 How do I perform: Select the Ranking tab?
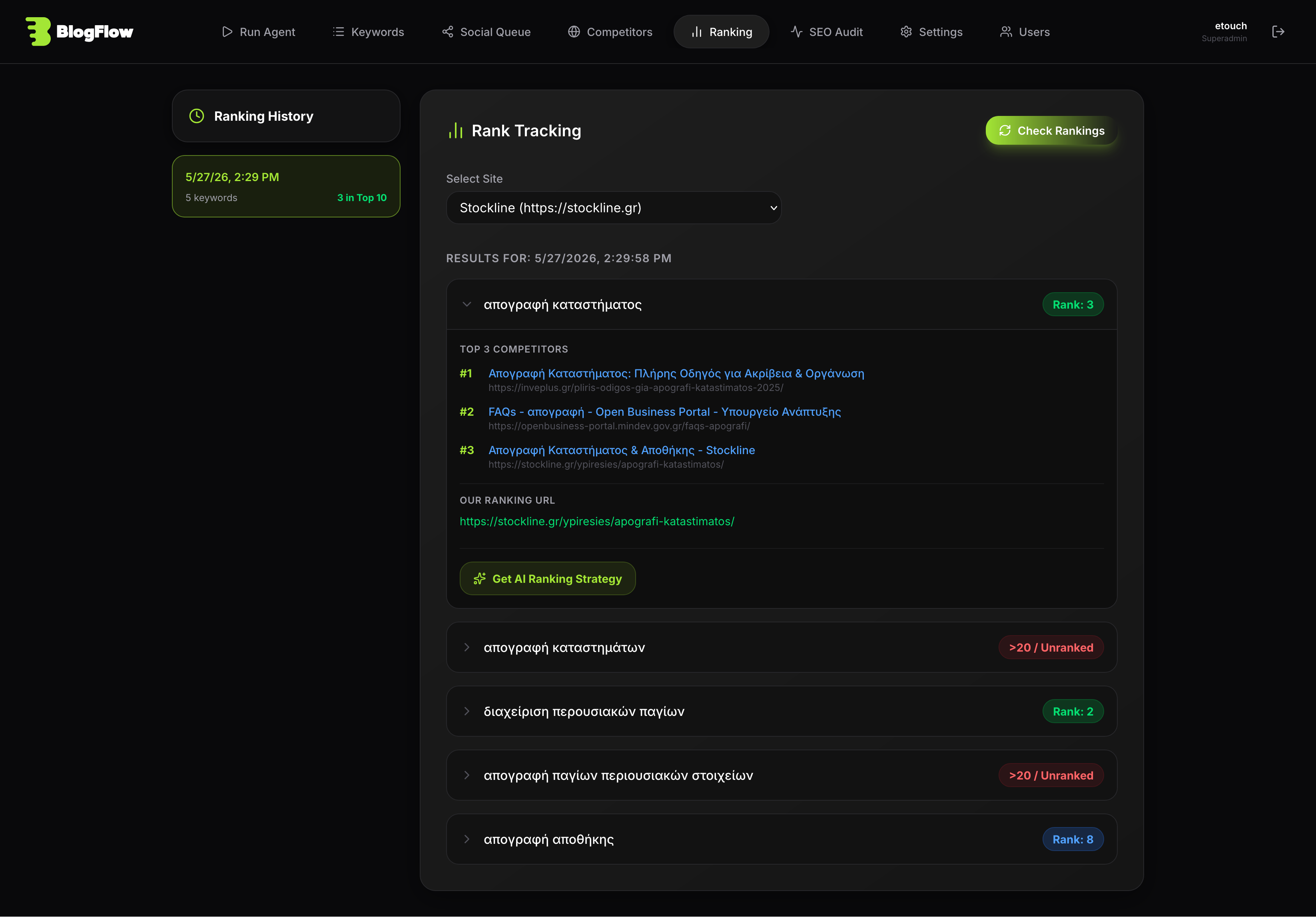[x=722, y=32]
